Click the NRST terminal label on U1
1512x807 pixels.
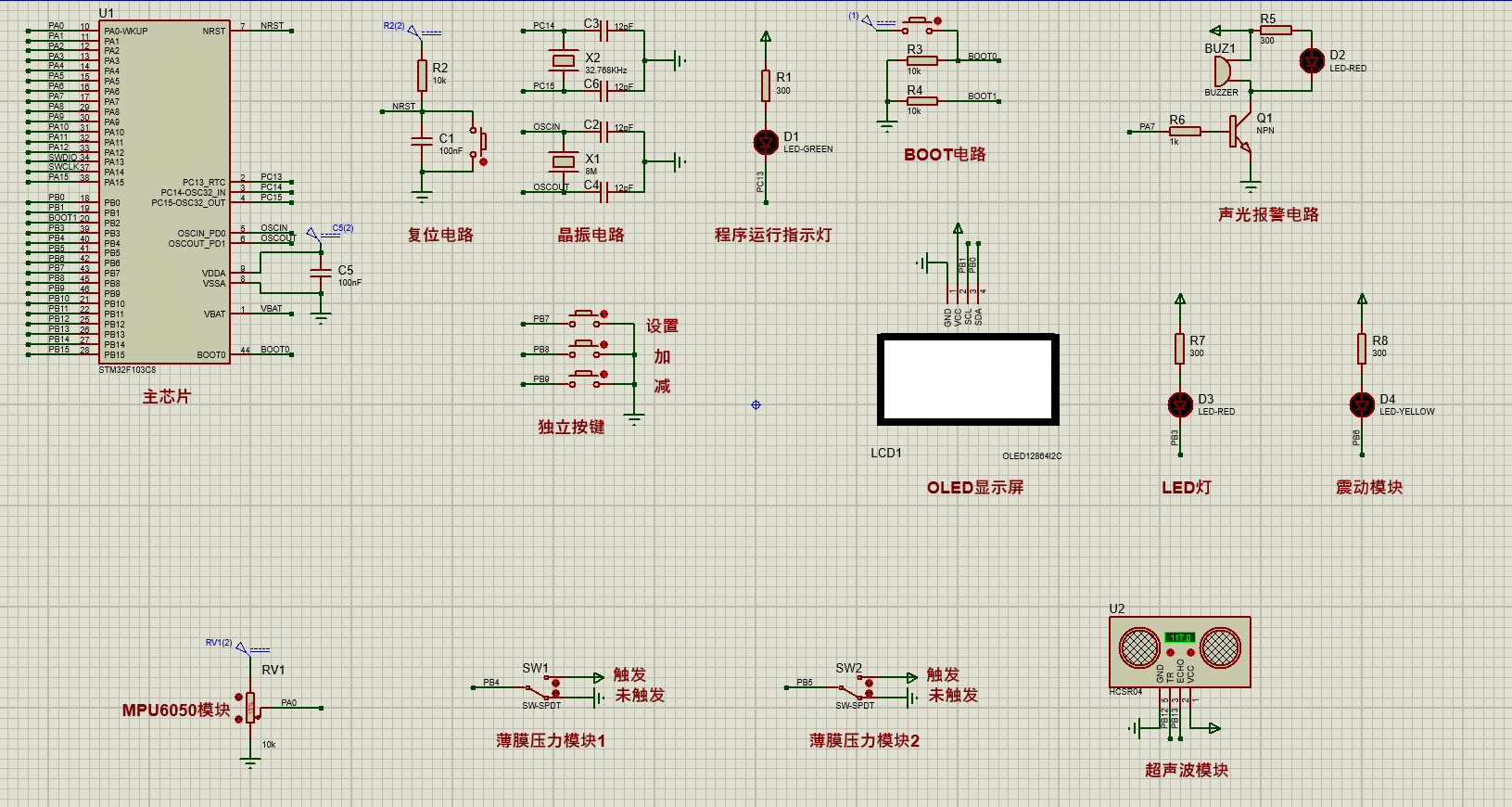click(272, 26)
